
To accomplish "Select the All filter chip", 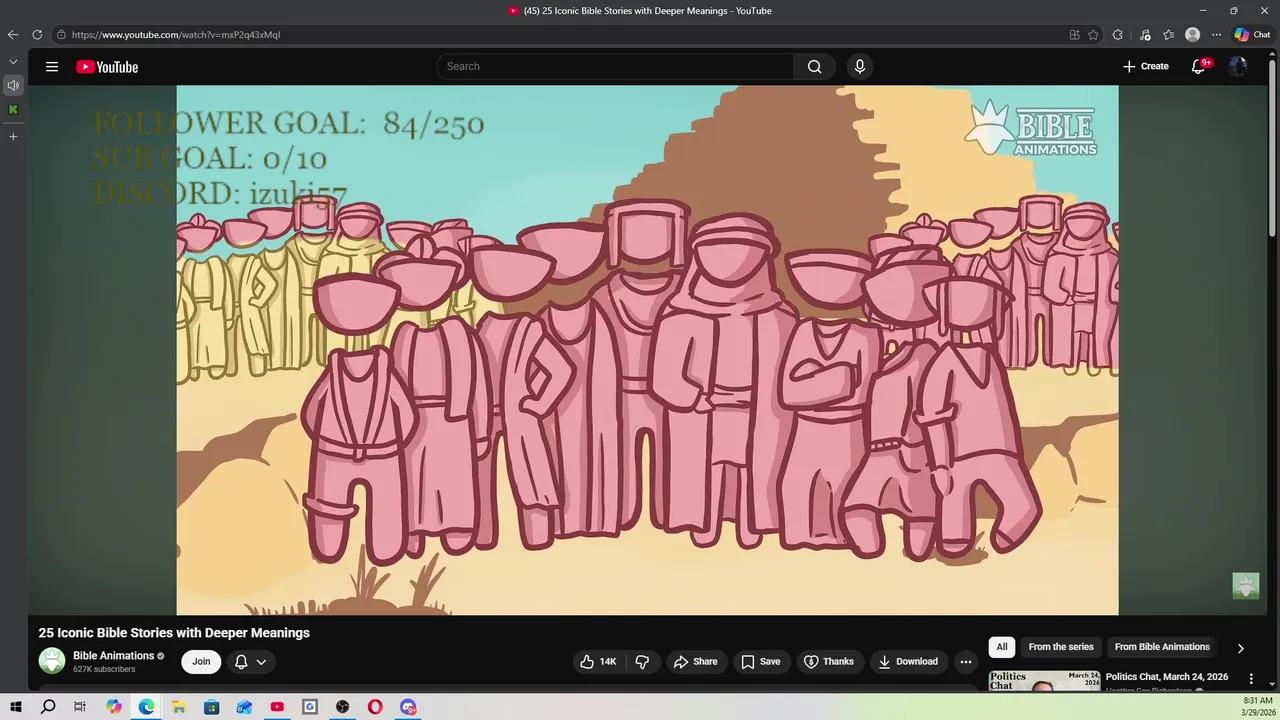I will click(1001, 647).
